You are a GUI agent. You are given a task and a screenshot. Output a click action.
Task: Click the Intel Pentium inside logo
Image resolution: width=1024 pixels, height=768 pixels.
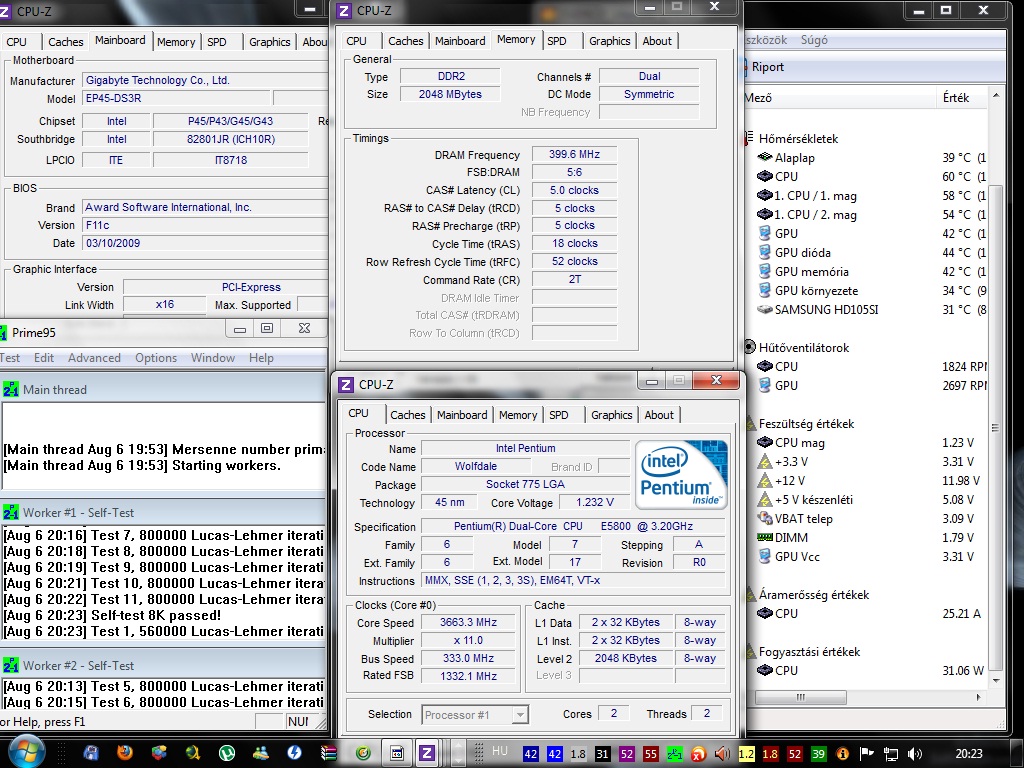684,474
